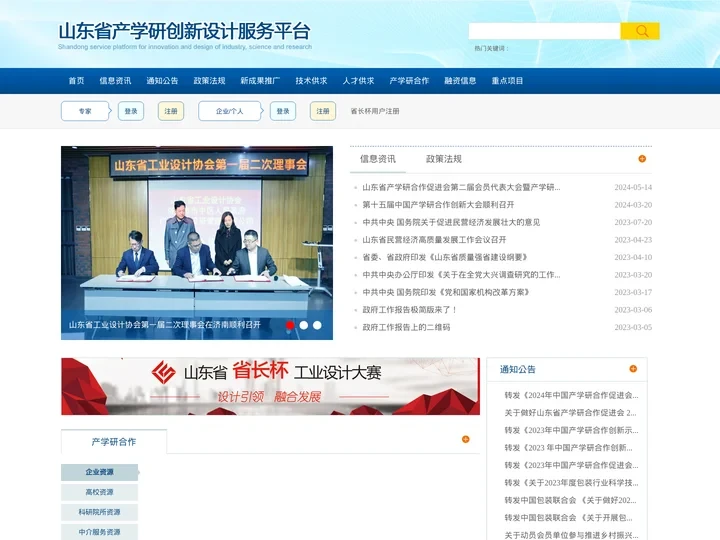720x540 pixels.
Task: Select the 产学研合作 section tab
Action: tap(114, 442)
